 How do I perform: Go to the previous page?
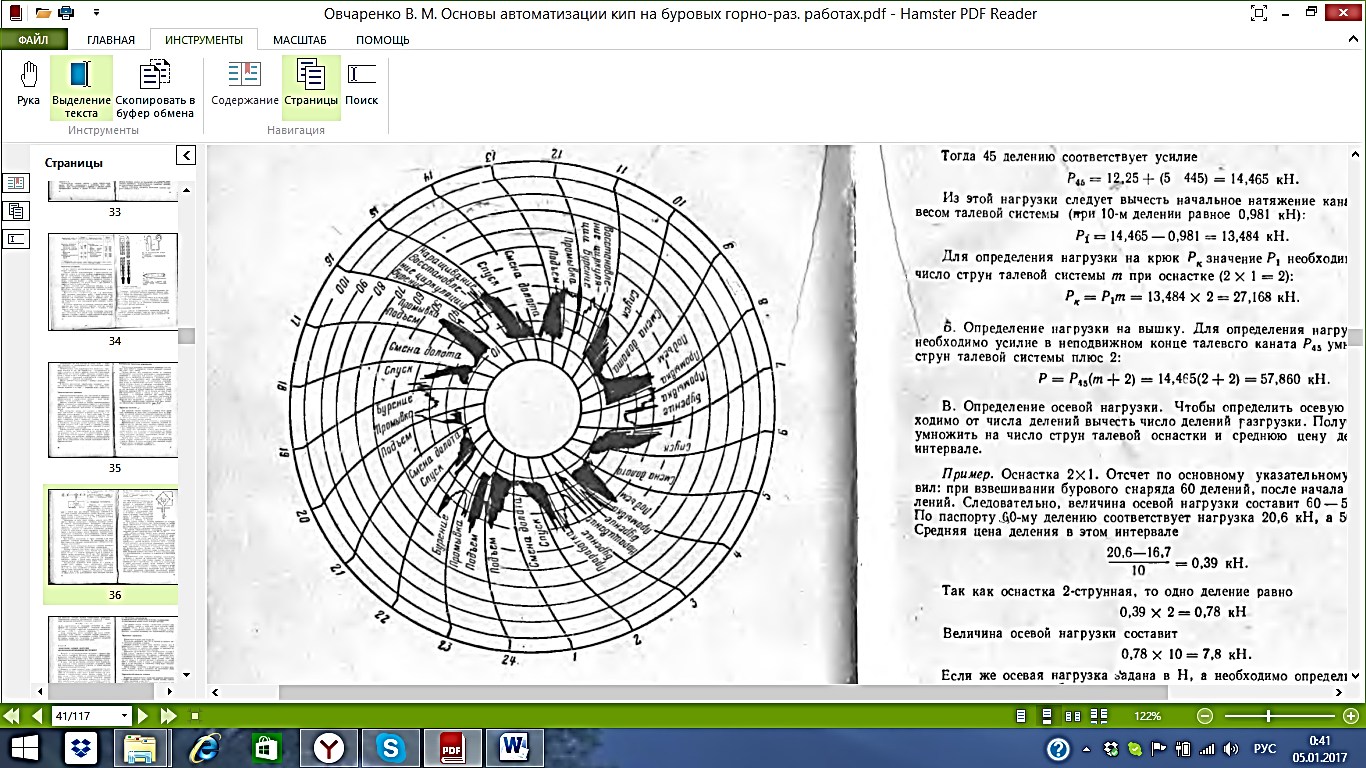coord(37,716)
